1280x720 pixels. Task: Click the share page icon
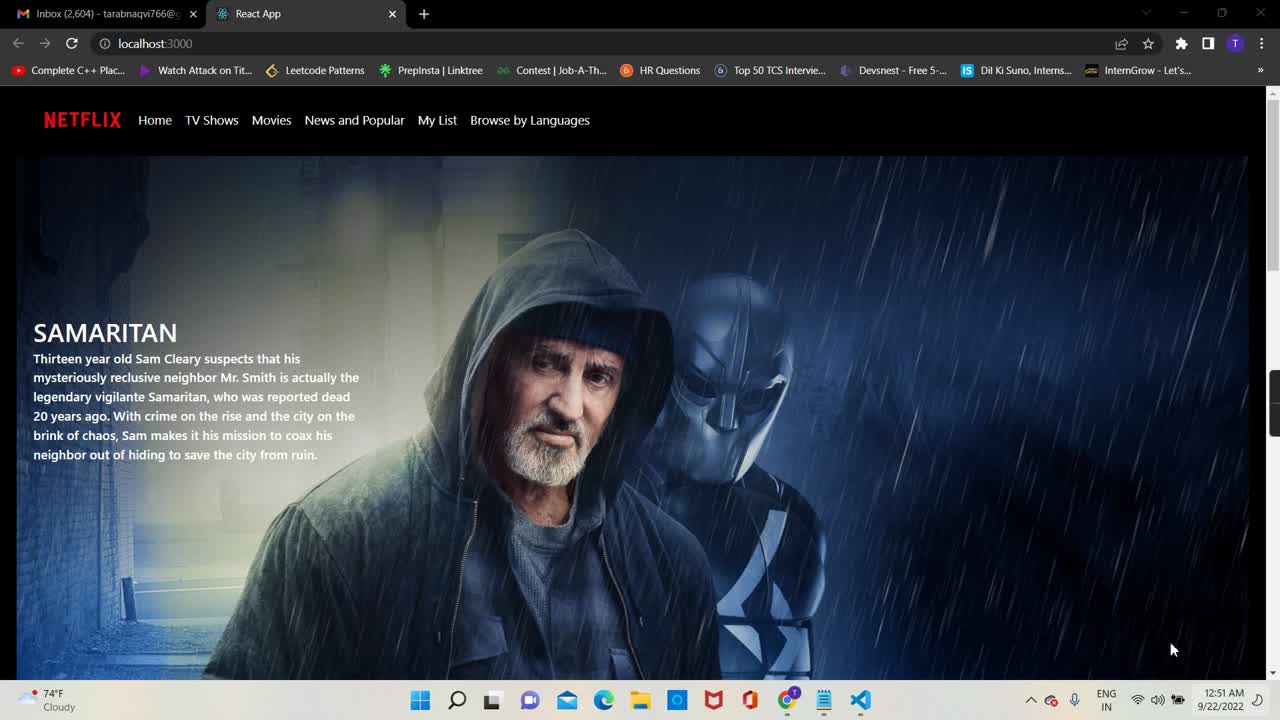click(1121, 43)
